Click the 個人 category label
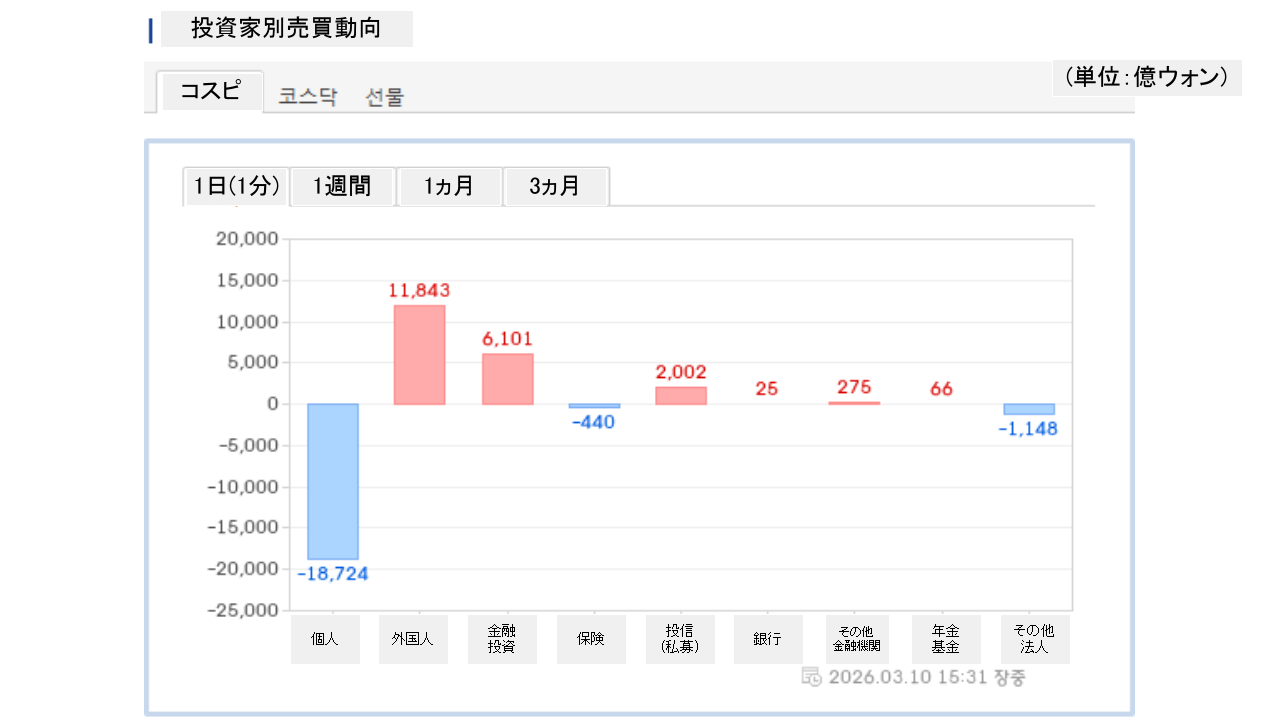The height and width of the screenshot is (720, 1280). [x=325, y=639]
